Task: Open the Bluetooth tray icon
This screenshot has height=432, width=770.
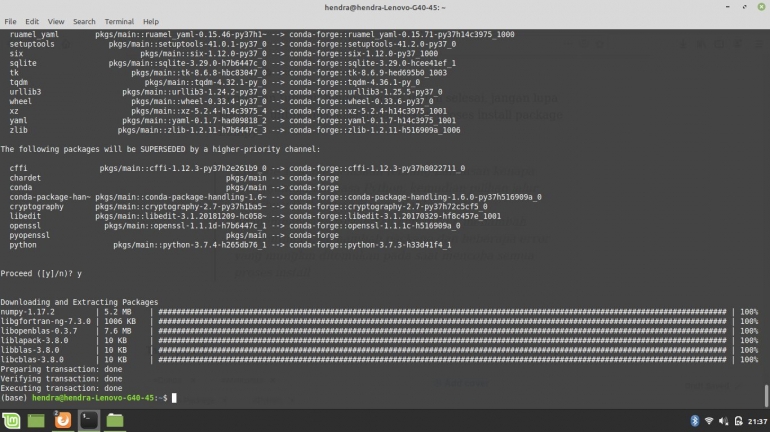Action: click(694, 421)
